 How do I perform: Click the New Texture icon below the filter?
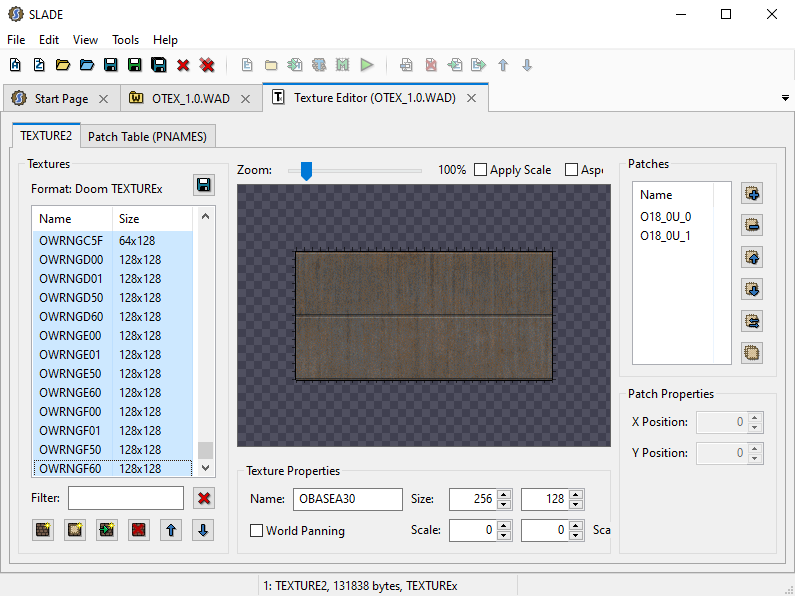pos(43,530)
